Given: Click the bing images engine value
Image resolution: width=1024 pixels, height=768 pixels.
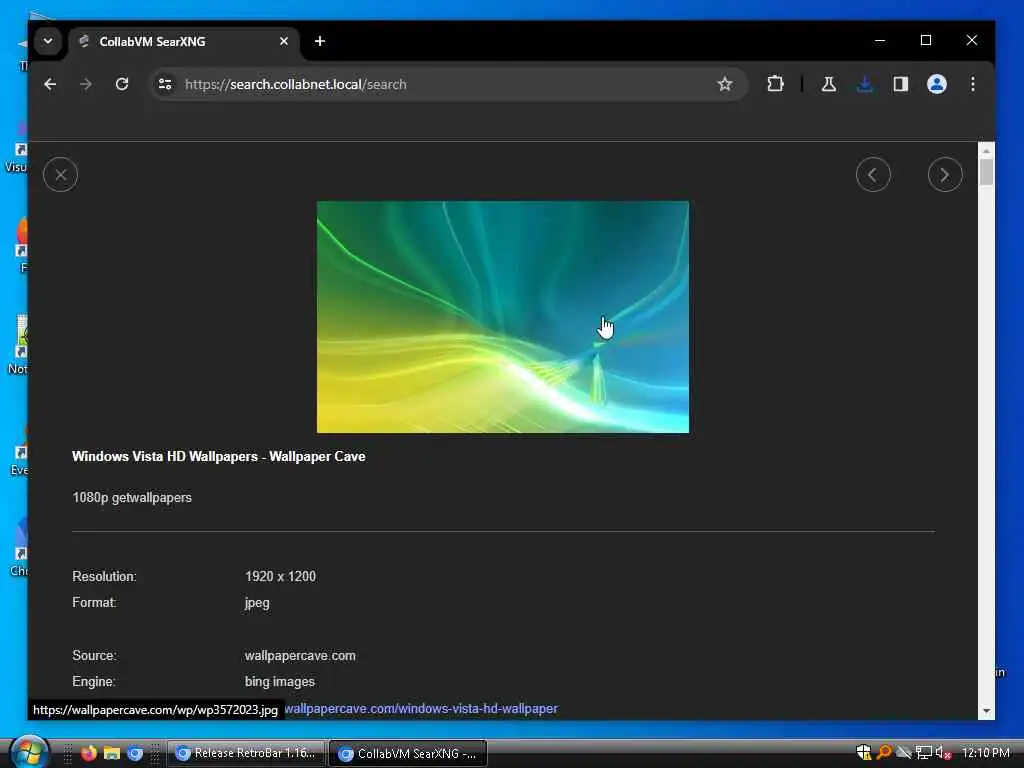Looking at the screenshot, I should pyautogui.click(x=280, y=682).
